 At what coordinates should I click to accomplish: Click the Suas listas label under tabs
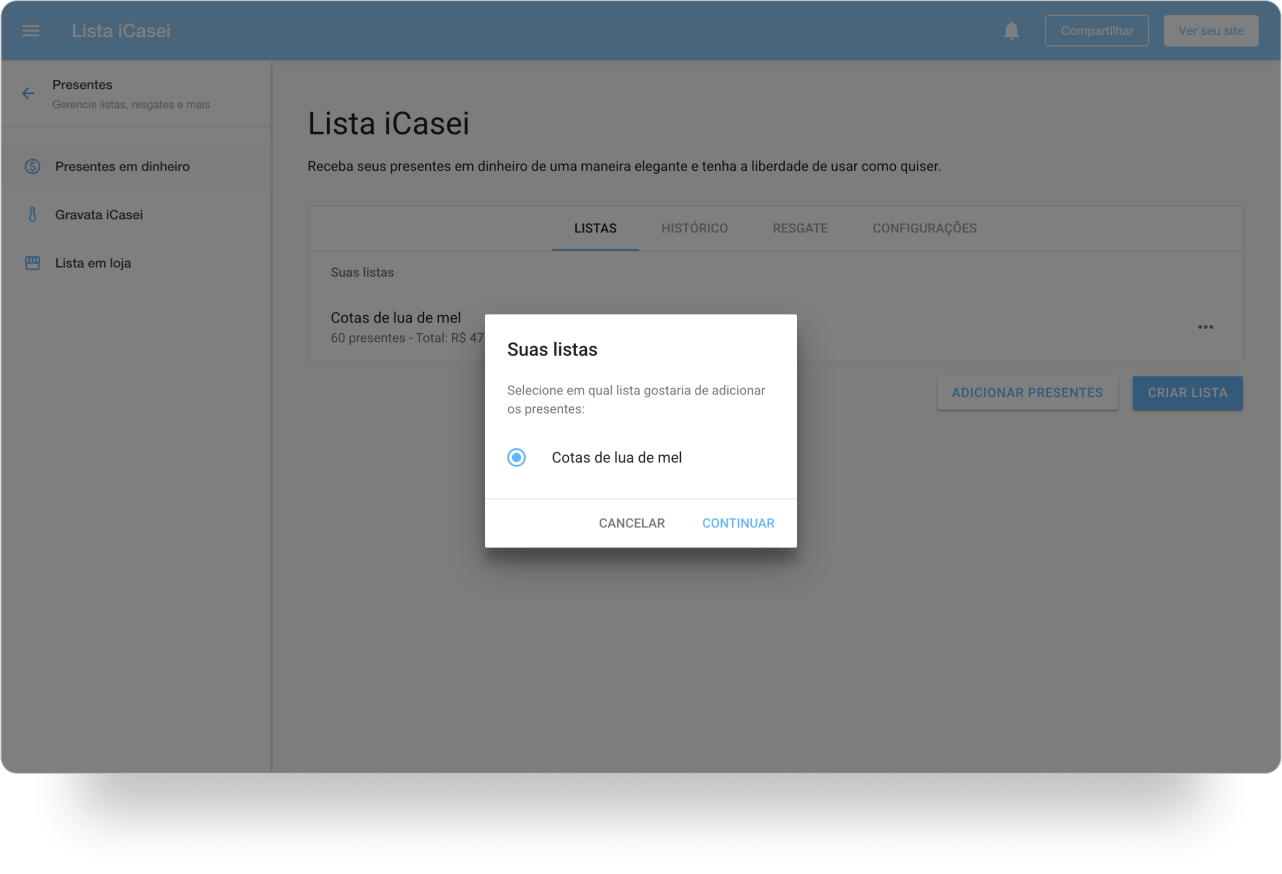(362, 273)
